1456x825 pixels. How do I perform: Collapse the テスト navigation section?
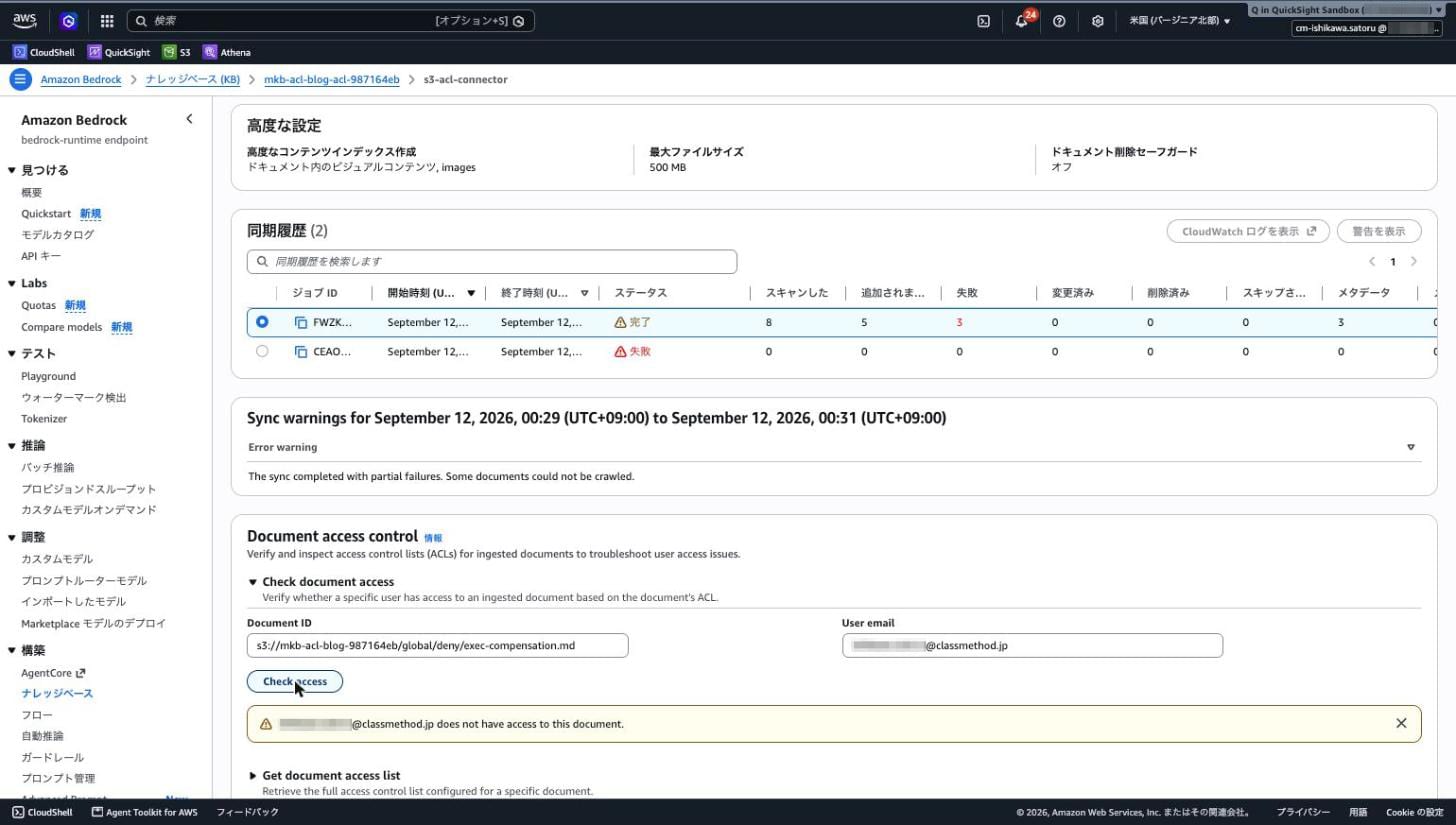point(12,354)
